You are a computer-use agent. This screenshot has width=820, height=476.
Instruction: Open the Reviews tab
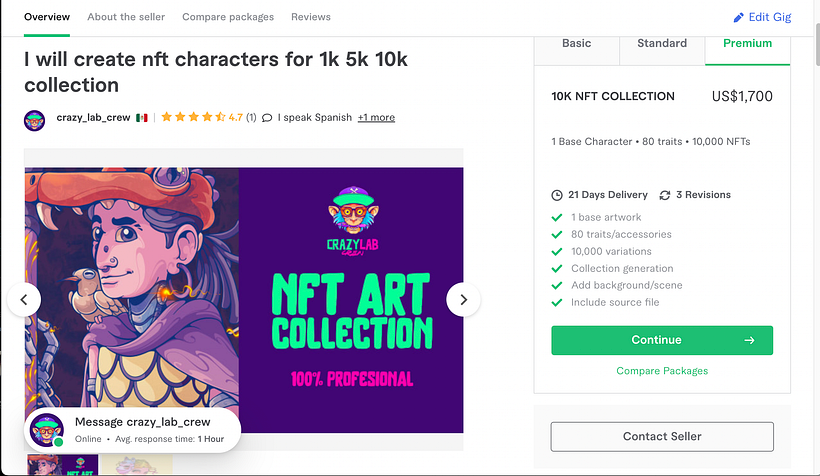coord(310,17)
